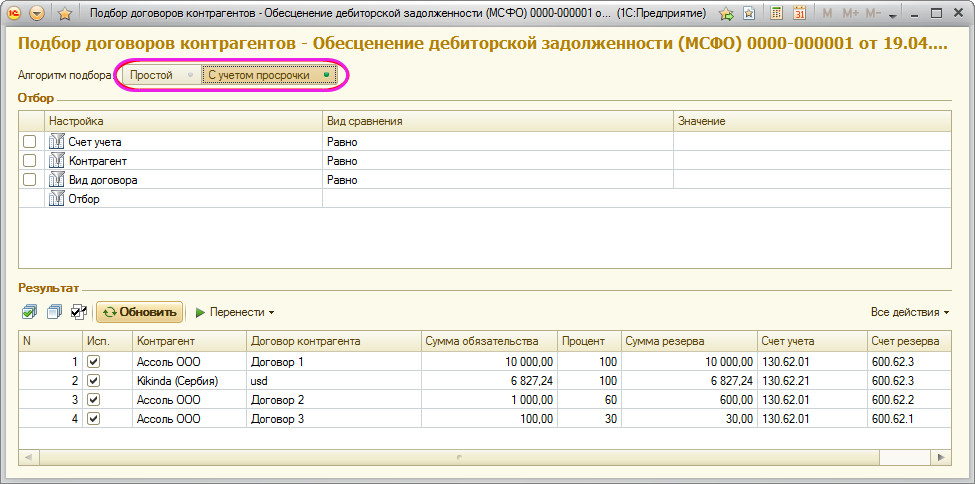Click the invert checkmarks icon
Screen dimensions: 975x484
point(79,312)
